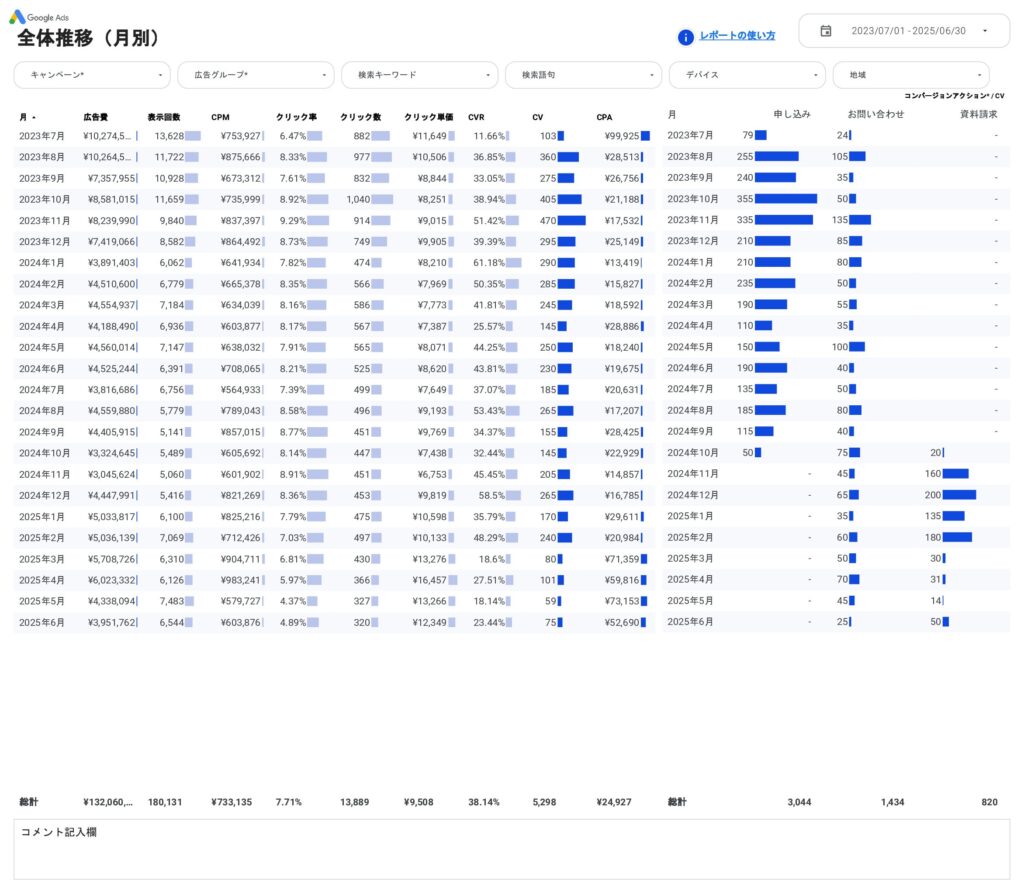Click the sort arrow next to the 月 column
This screenshot has height=887, width=1024.
35,117
